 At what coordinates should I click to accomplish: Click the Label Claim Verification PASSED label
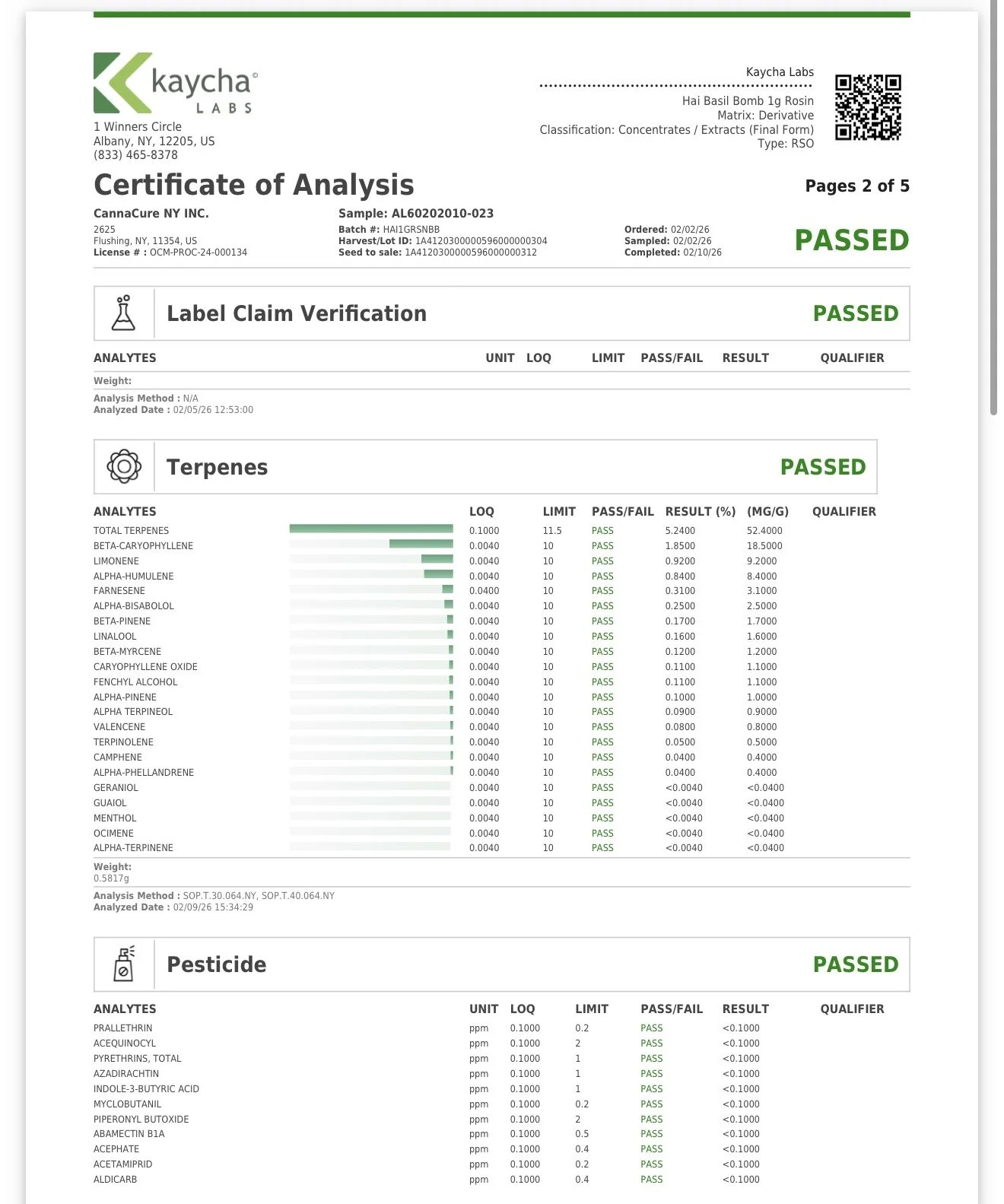(856, 313)
